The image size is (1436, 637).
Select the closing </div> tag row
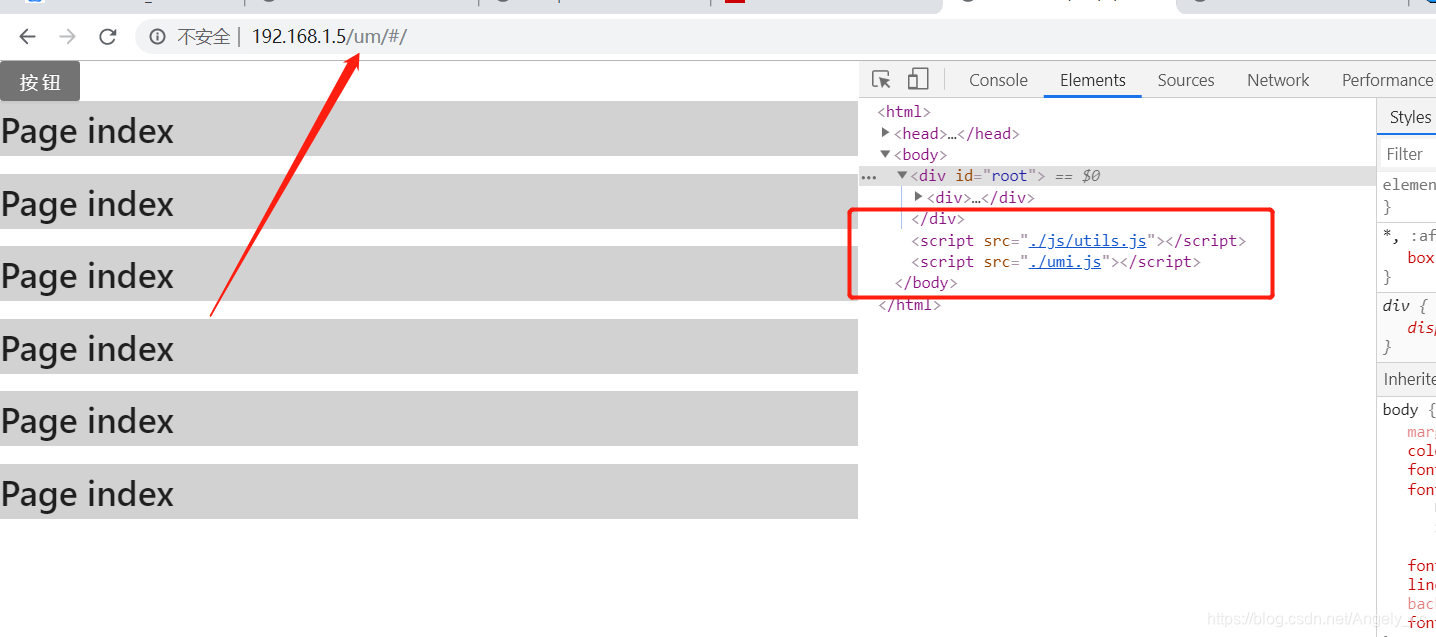click(x=937, y=218)
